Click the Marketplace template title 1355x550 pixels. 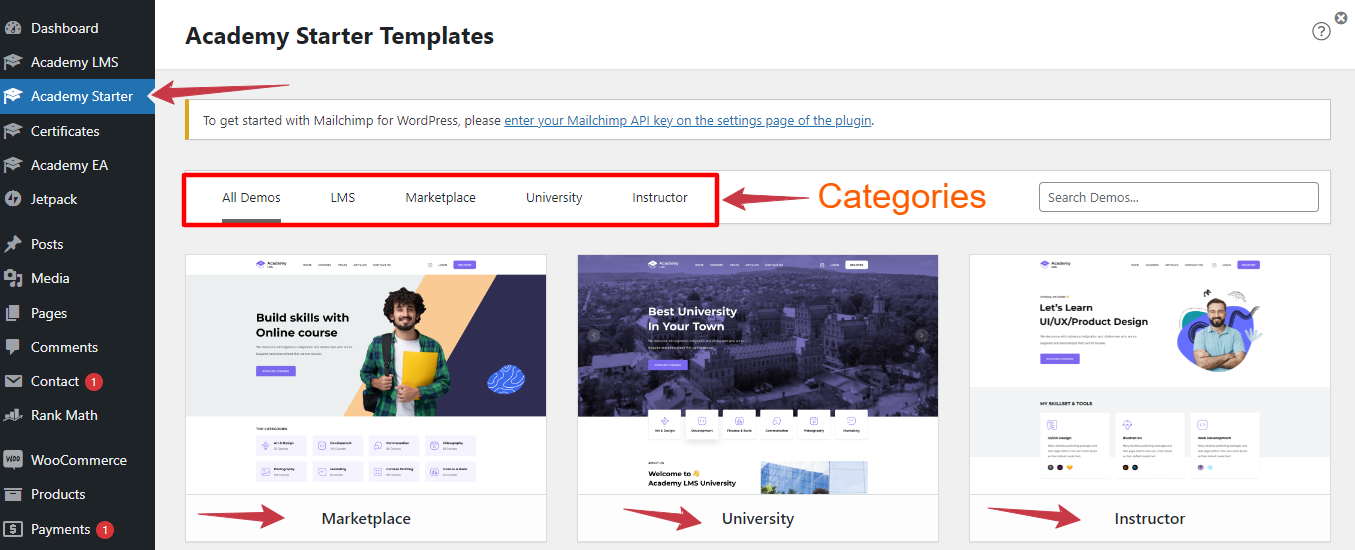click(366, 518)
